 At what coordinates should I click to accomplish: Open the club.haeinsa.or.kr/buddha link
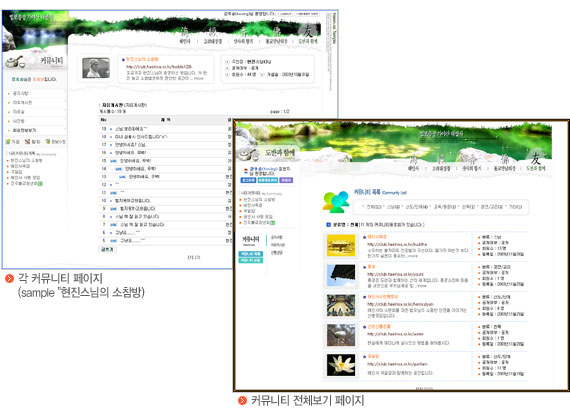click(x=397, y=244)
